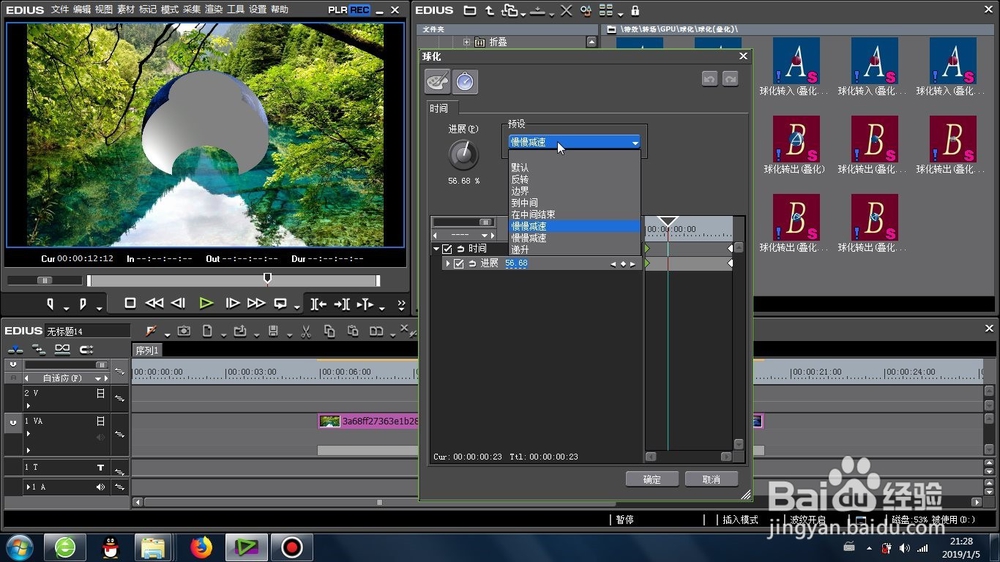Open the 文件 menu in the player

[x=59, y=10]
